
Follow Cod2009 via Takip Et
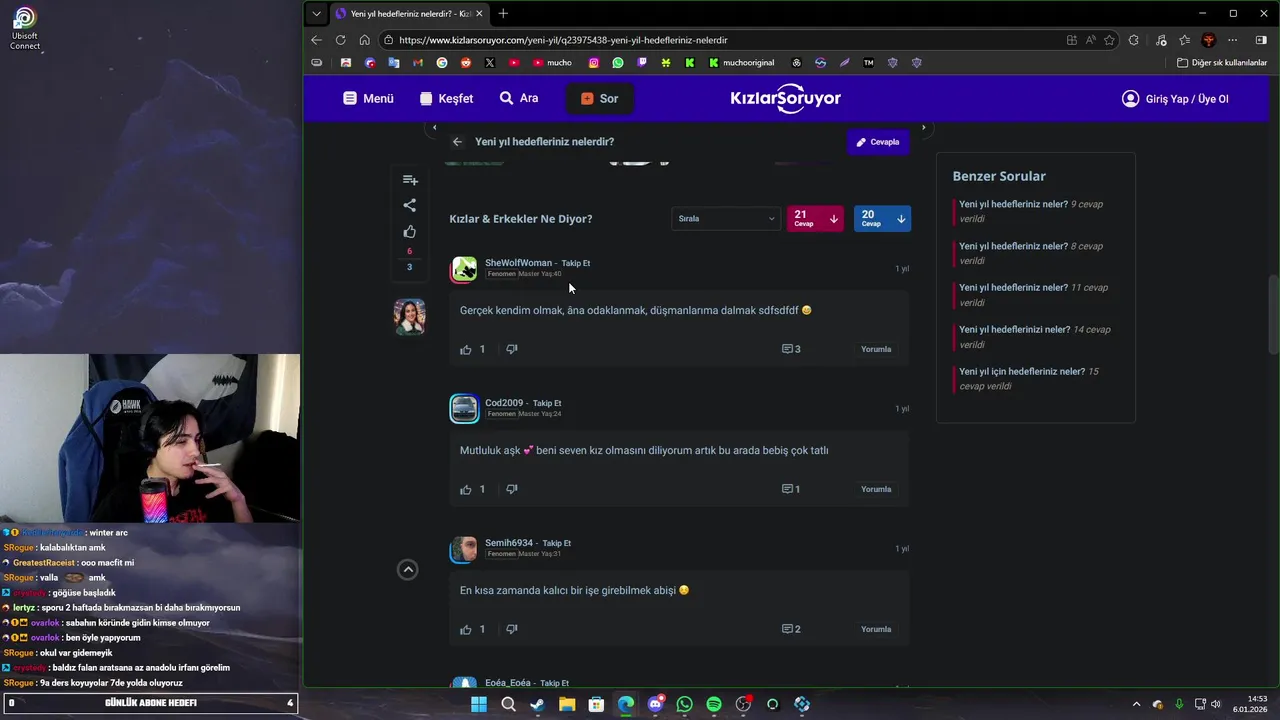[x=547, y=403]
